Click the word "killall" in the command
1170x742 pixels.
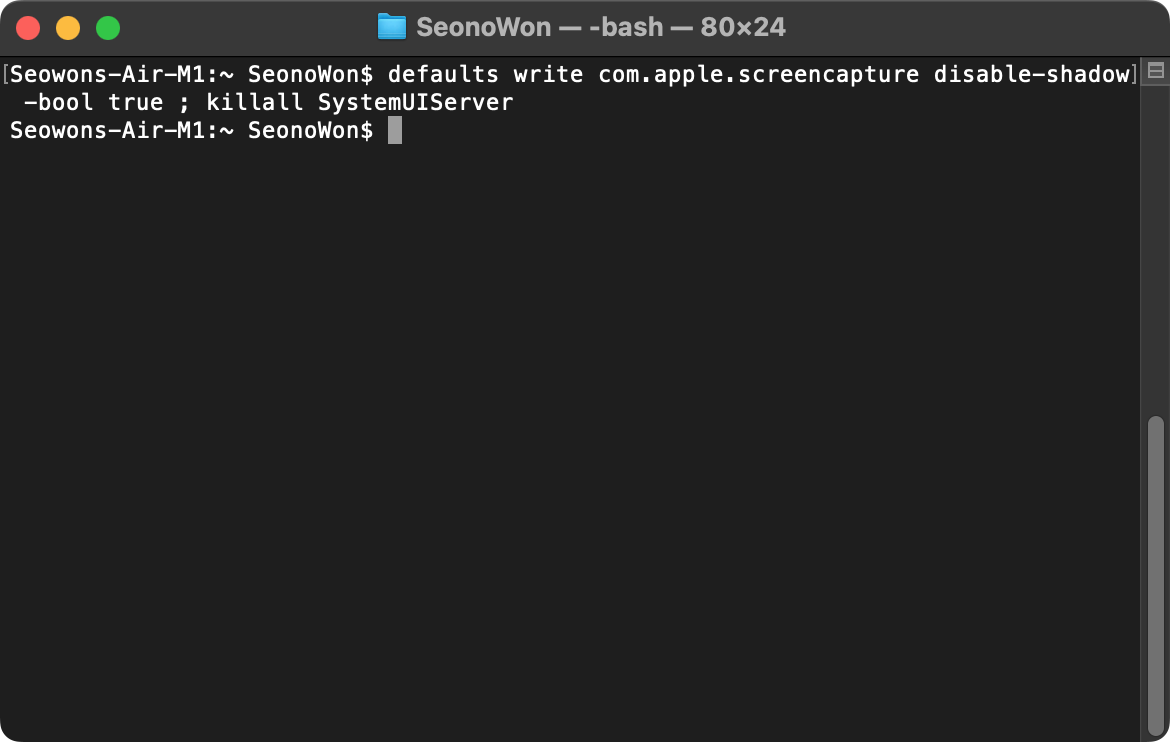click(x=255, y=102)
